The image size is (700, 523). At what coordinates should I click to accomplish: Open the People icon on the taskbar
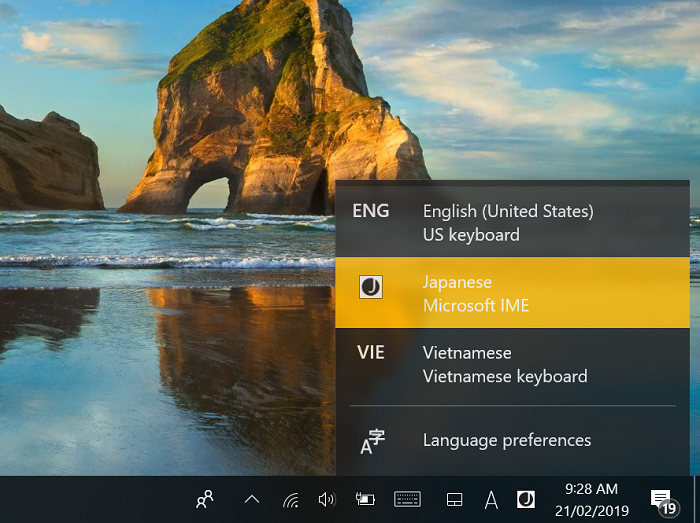(205, 499)
